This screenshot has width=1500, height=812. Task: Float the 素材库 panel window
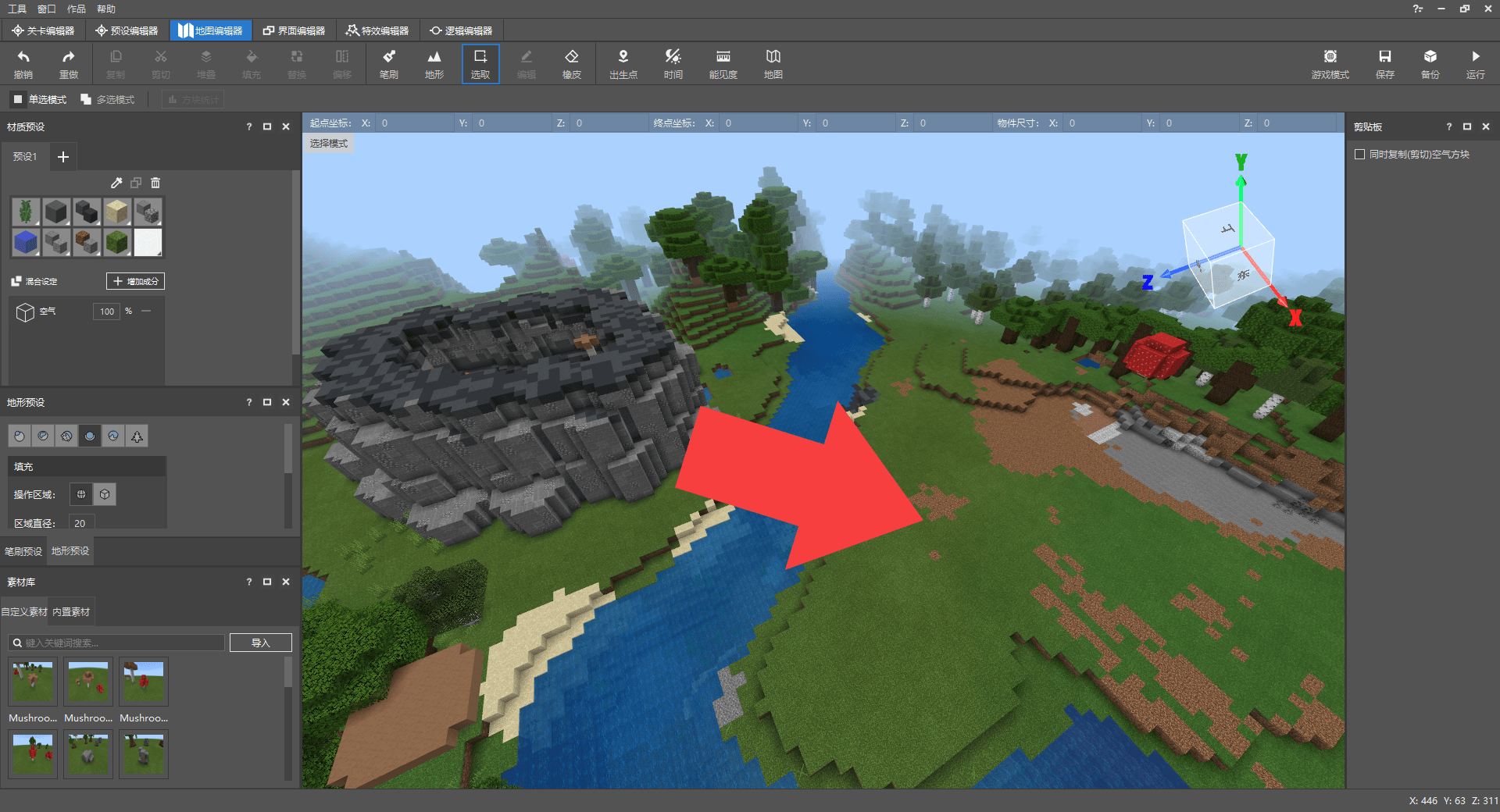point(267,582)
